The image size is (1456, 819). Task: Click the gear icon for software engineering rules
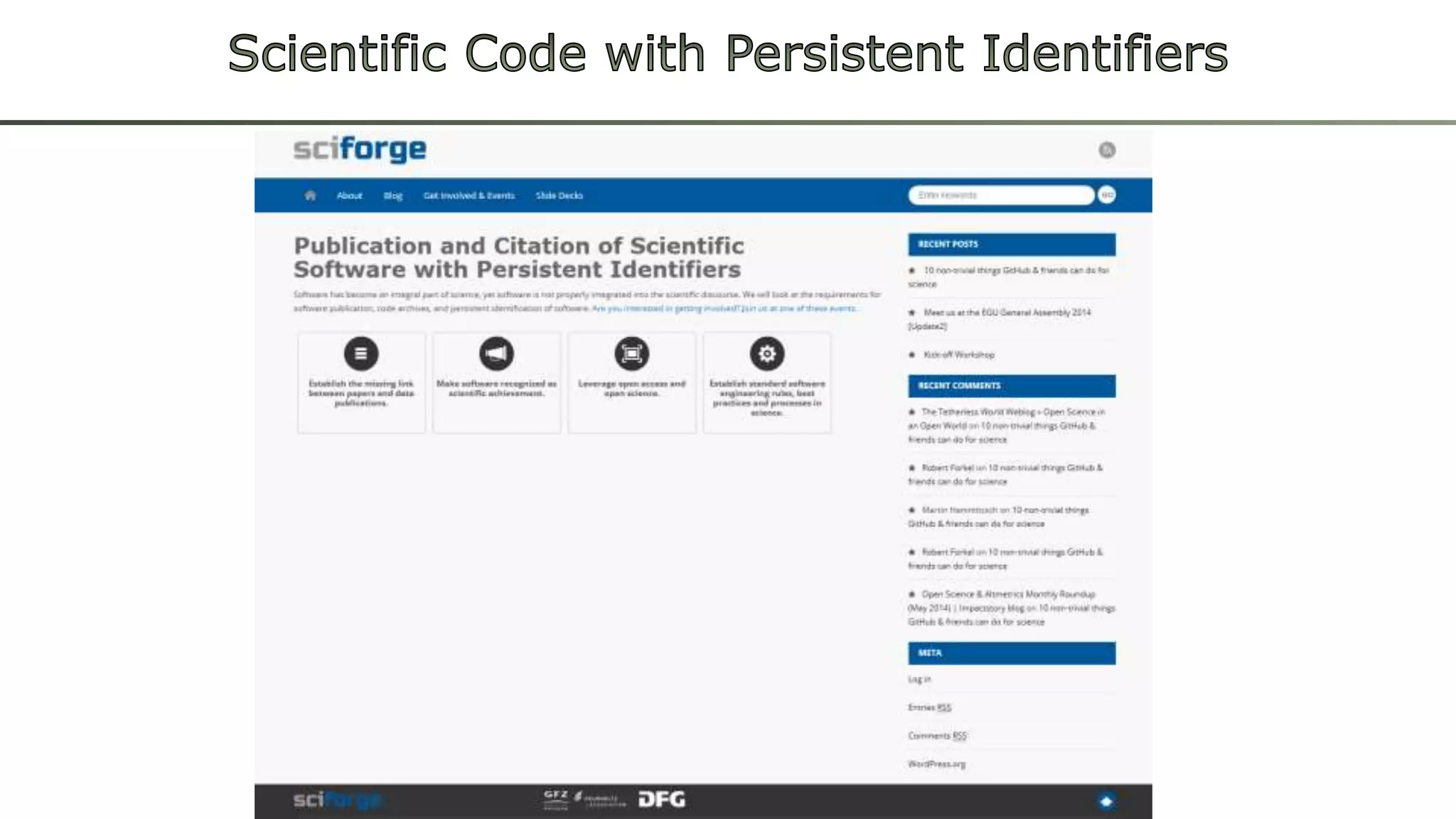(766, 353)
